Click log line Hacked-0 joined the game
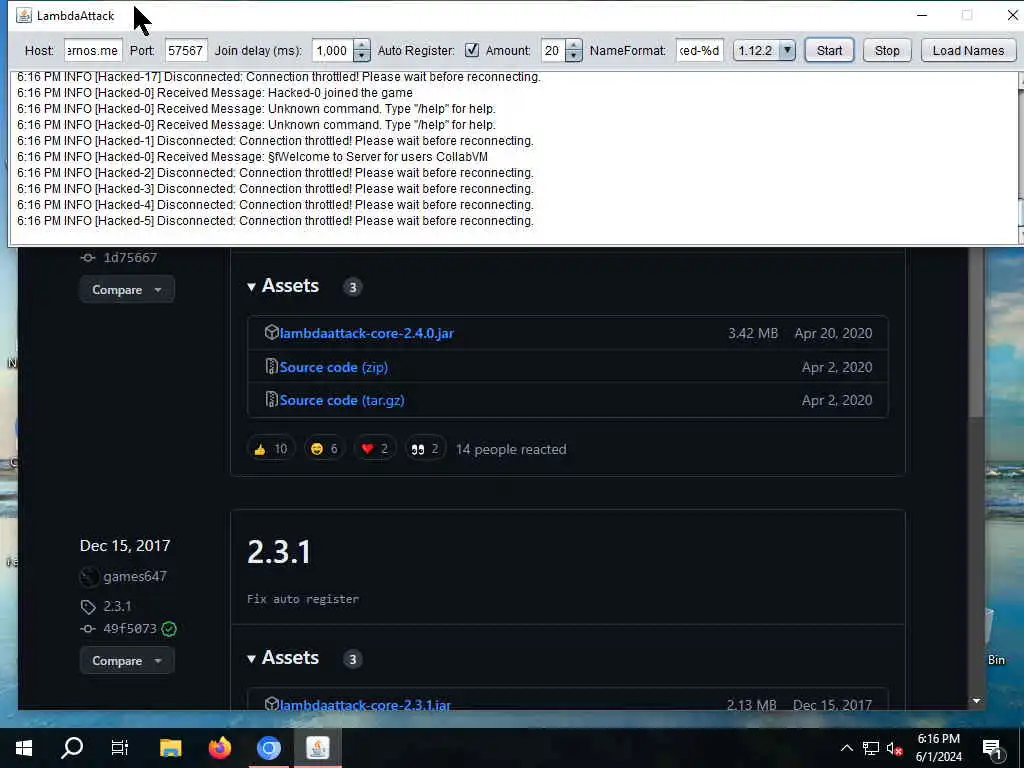Viewport: 1024px width, 768px height. [215, 93]
